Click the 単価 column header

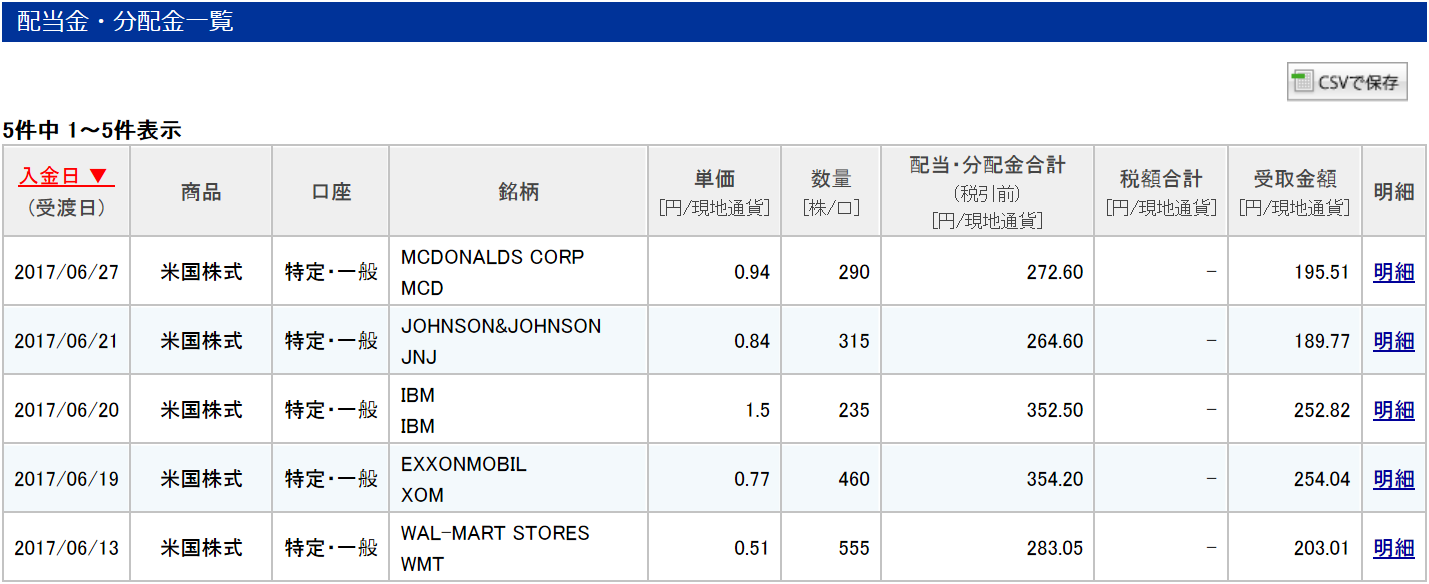point(714,192)
